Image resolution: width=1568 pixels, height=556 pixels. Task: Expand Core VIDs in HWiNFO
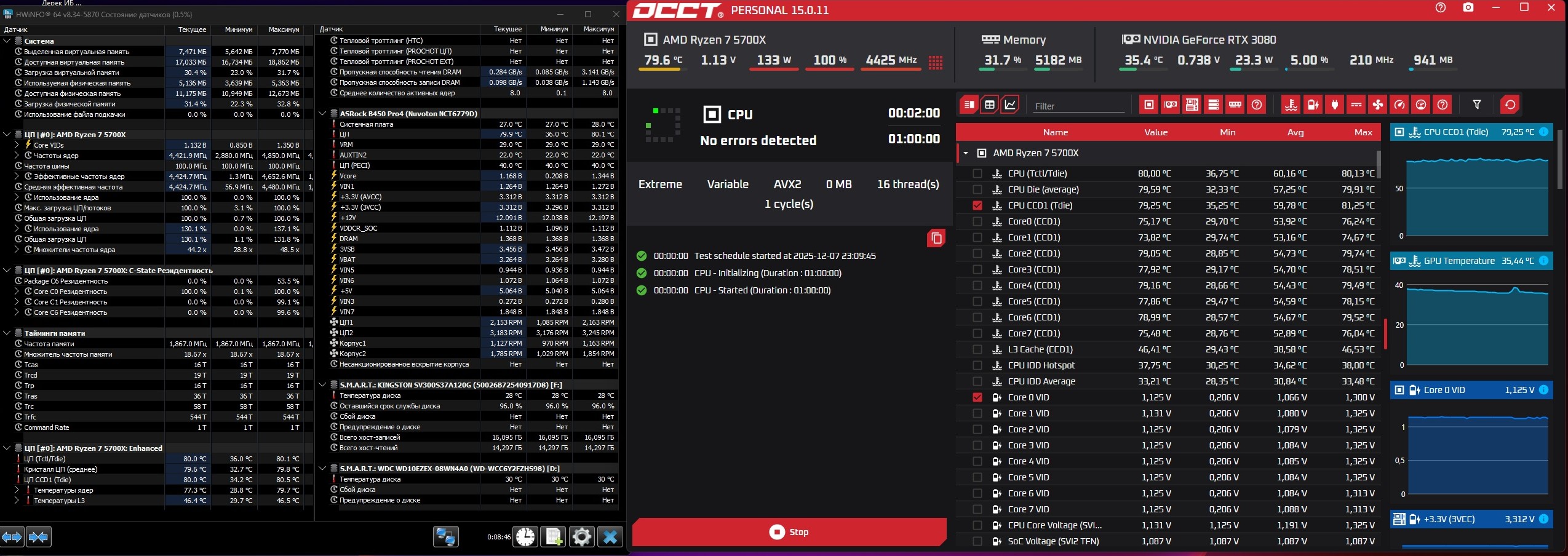coord(17,145)
